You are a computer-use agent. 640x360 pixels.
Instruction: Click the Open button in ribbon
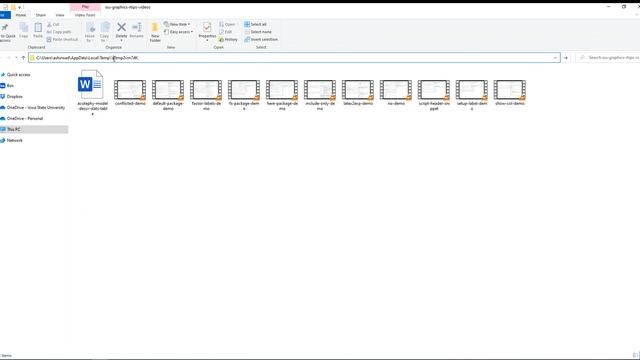click(x=227, y=24)
